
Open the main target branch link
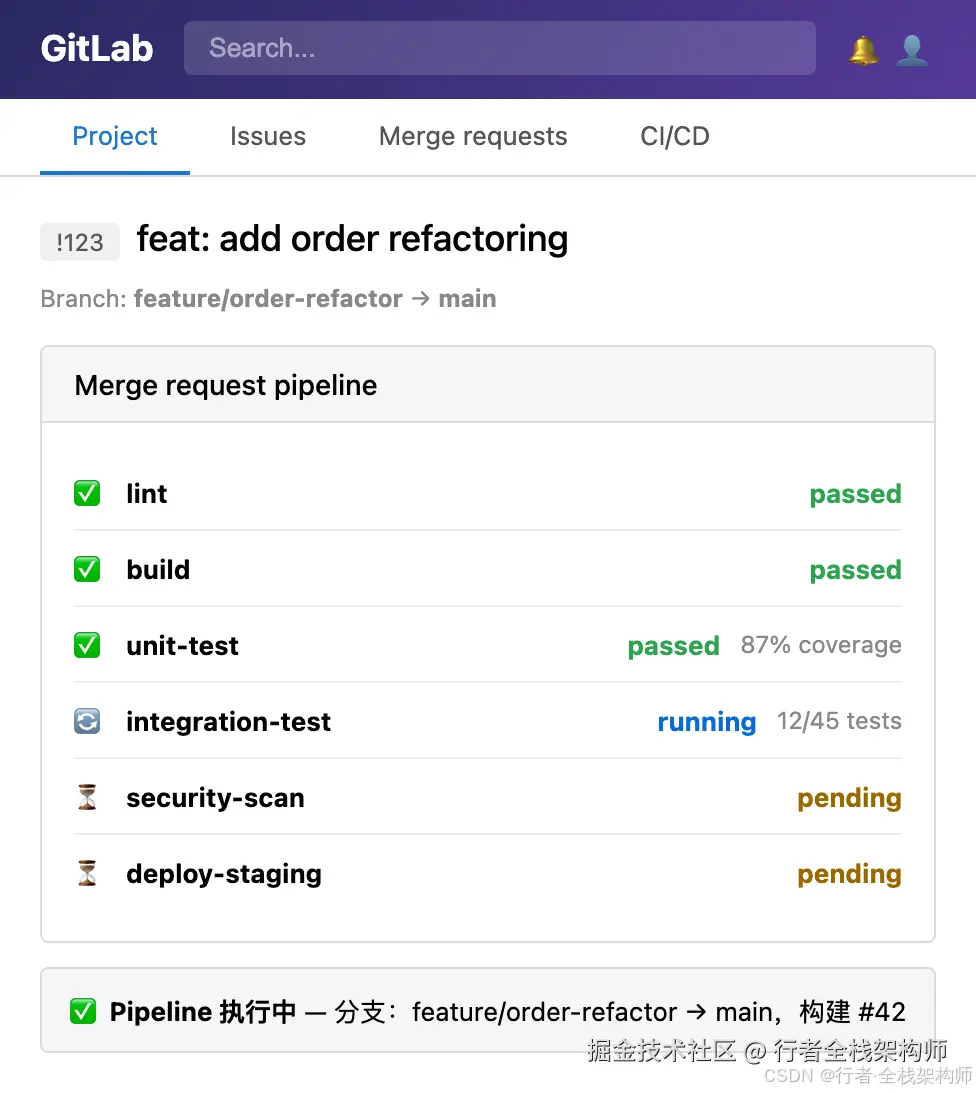point(467,298)
